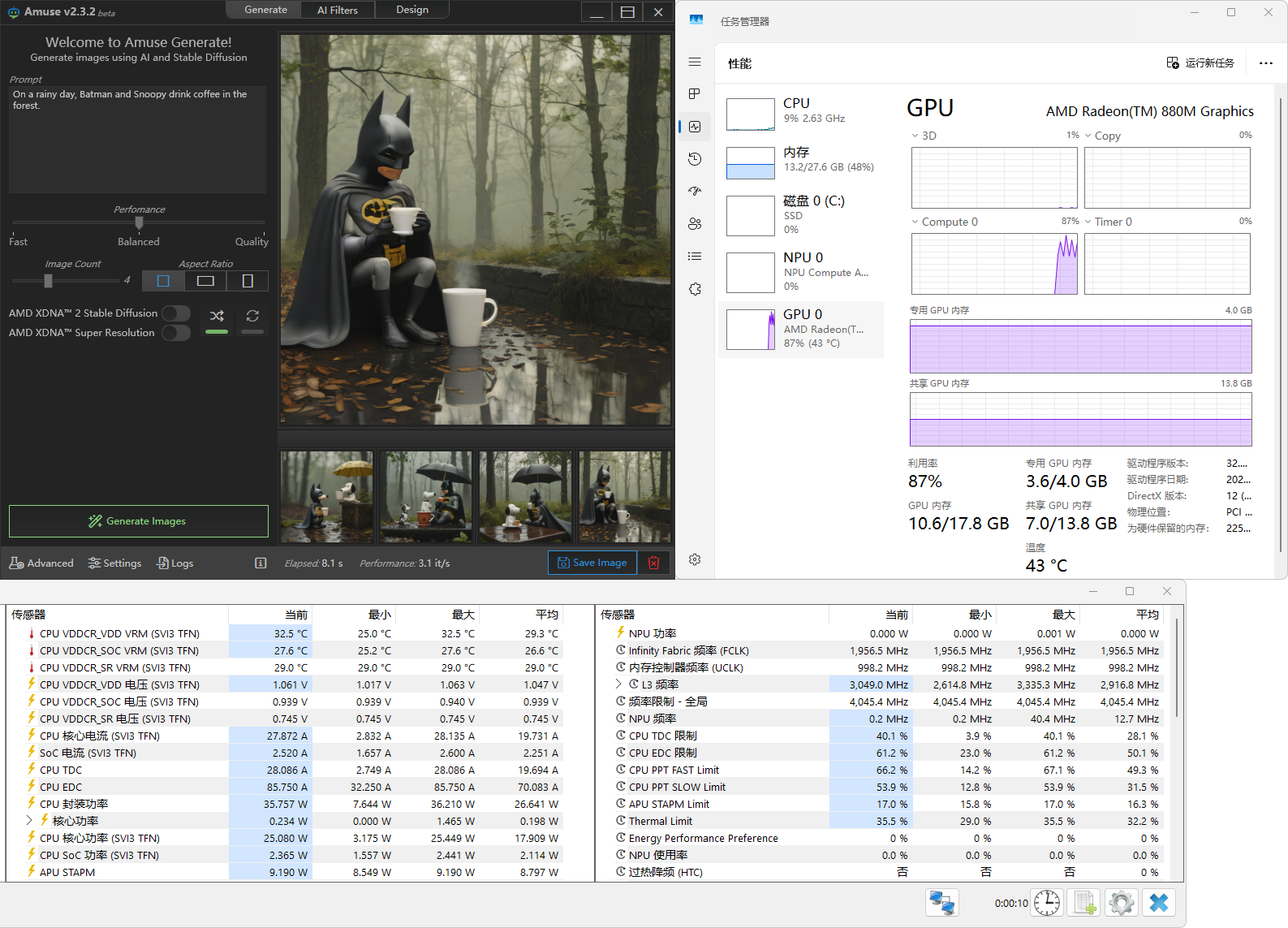Switch to the AI Filters tab
Screen dimensions: 1288x928
[x=337, y=10]
